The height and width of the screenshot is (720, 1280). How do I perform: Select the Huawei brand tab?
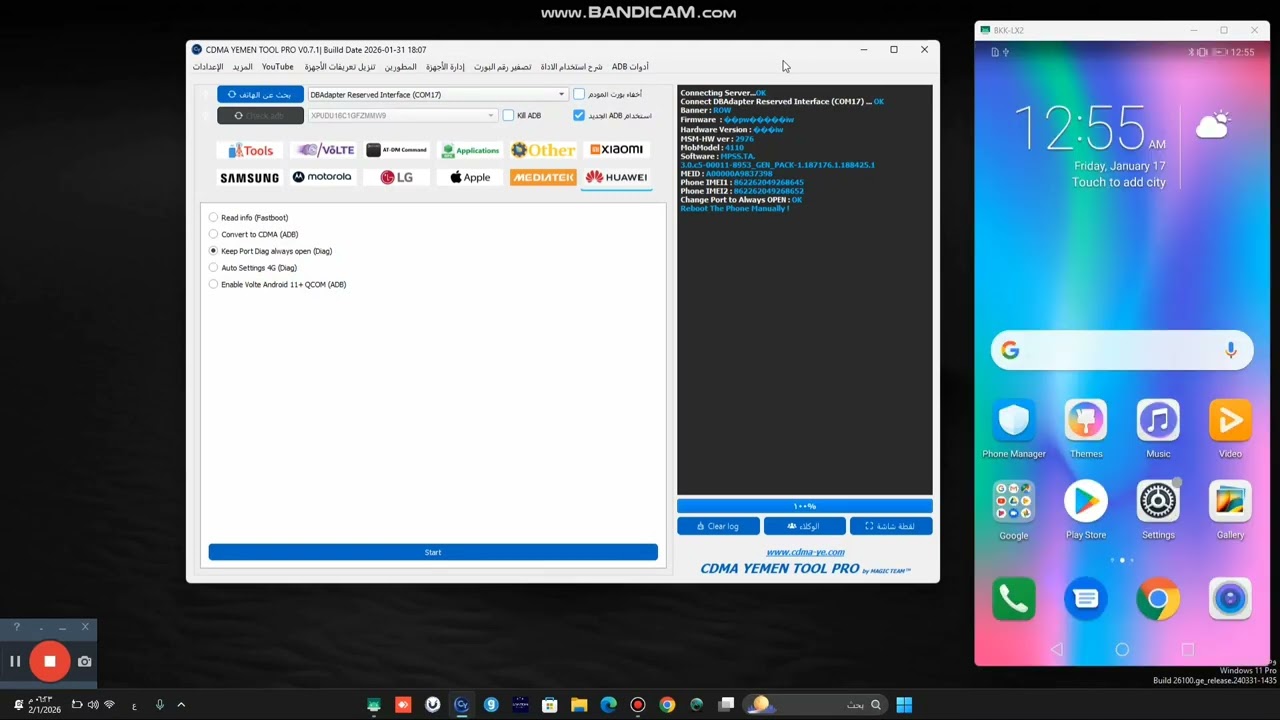pyautogui.click(x=616, y=177)
